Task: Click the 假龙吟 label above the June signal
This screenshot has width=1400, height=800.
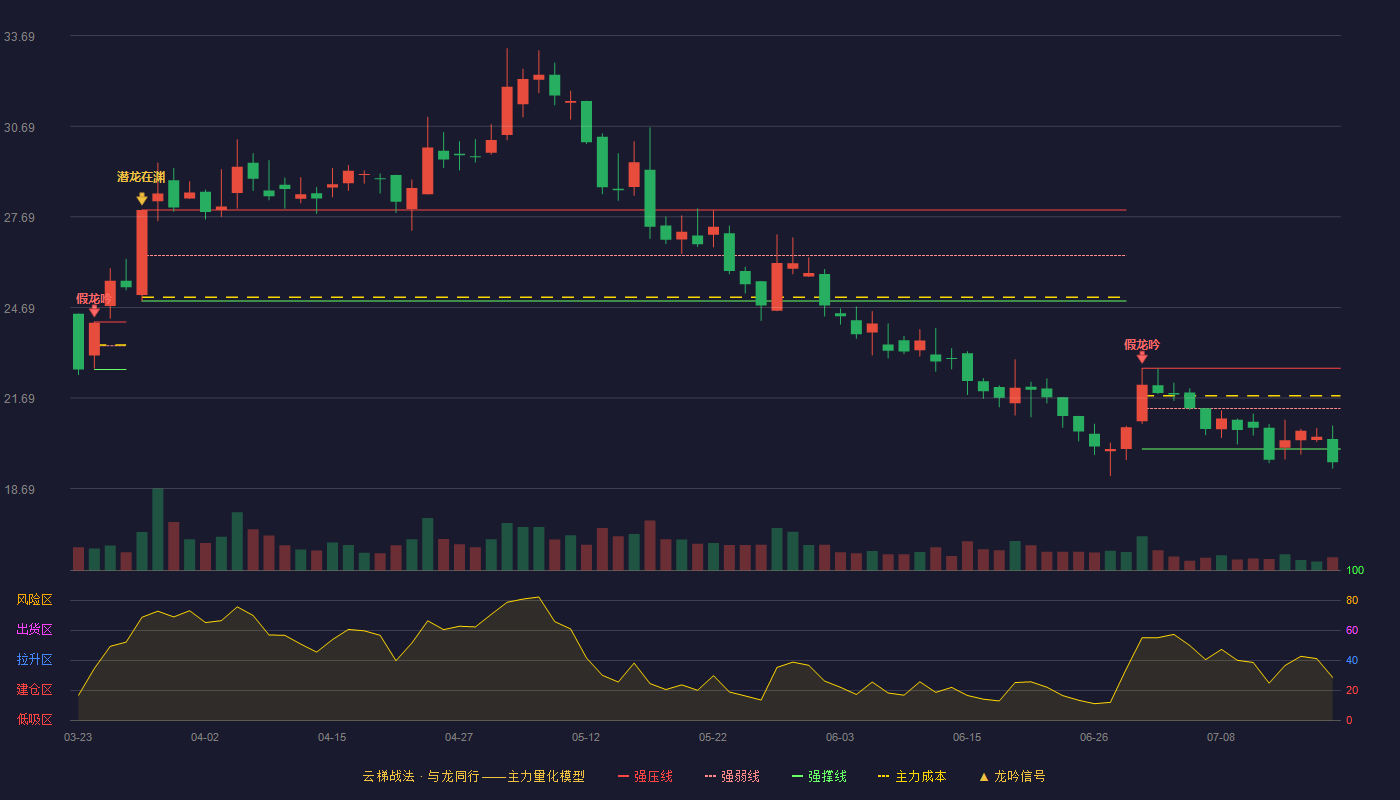Action: 1142,344
